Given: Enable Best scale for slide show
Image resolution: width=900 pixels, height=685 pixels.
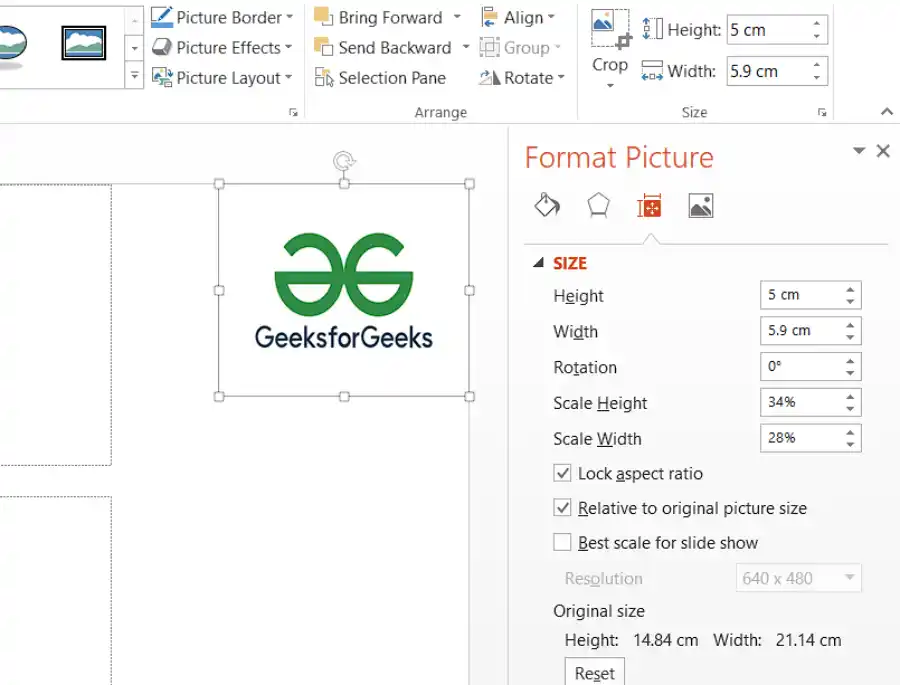Looking at the screenshot, I should 562,542.
